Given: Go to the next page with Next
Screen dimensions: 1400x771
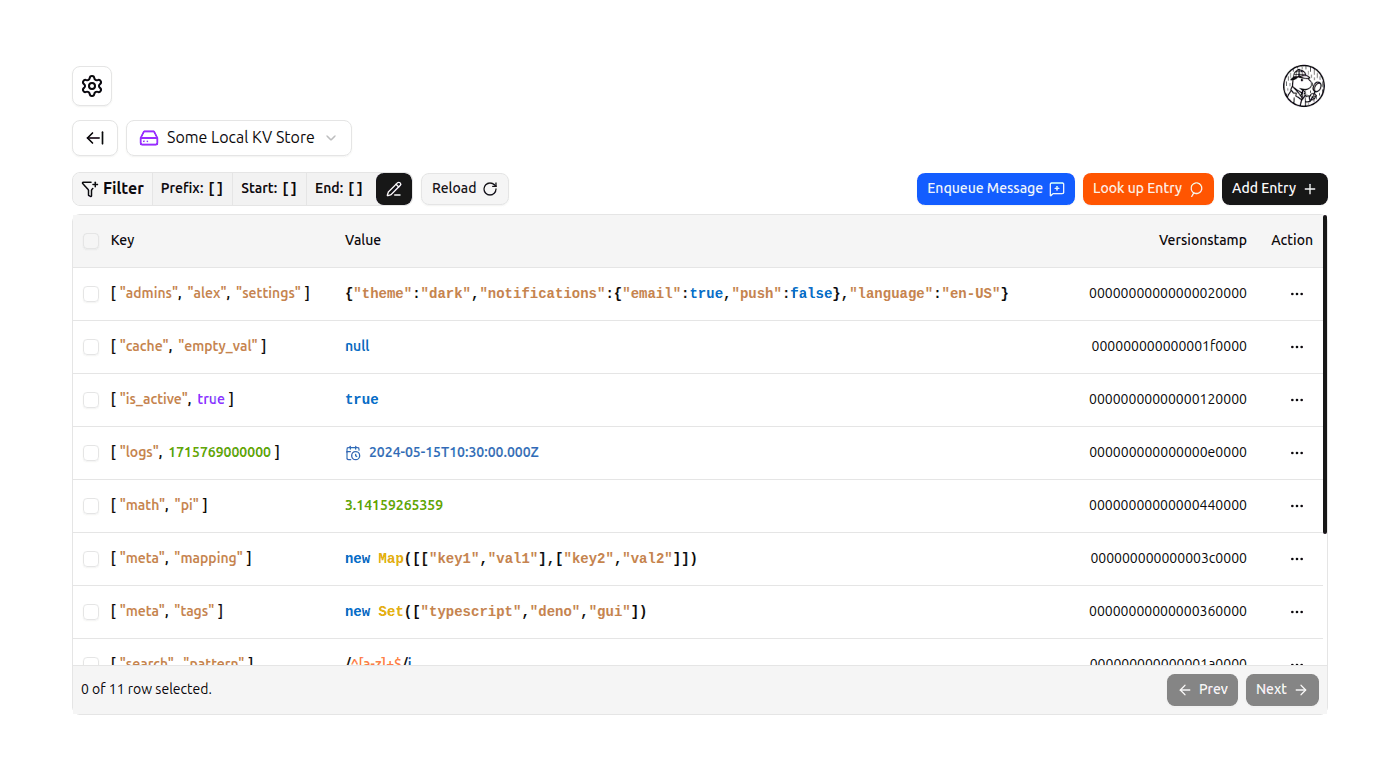Looking at the screenshot, I should [1281, 689].
